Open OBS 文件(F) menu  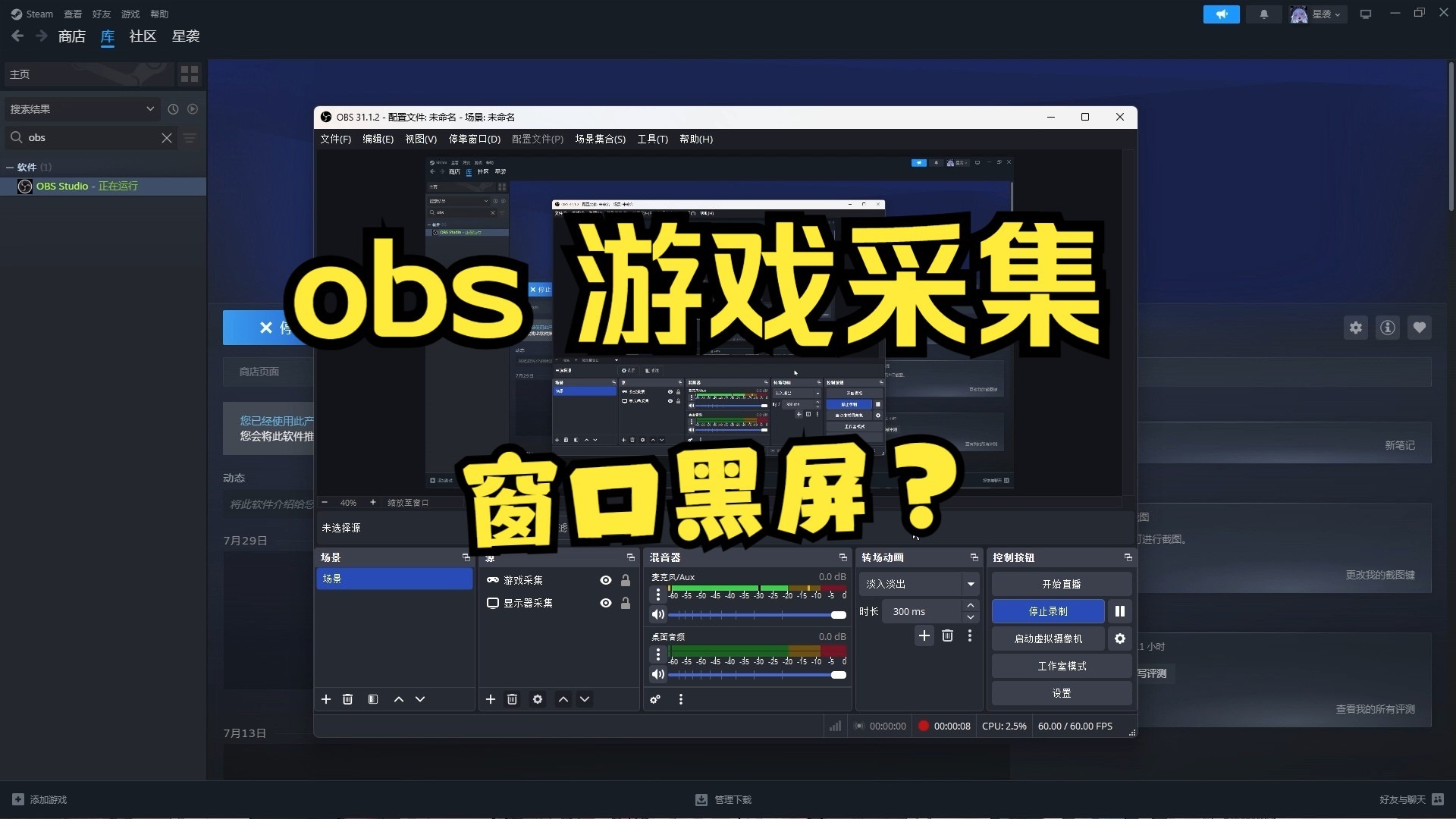tap(335, 139)
